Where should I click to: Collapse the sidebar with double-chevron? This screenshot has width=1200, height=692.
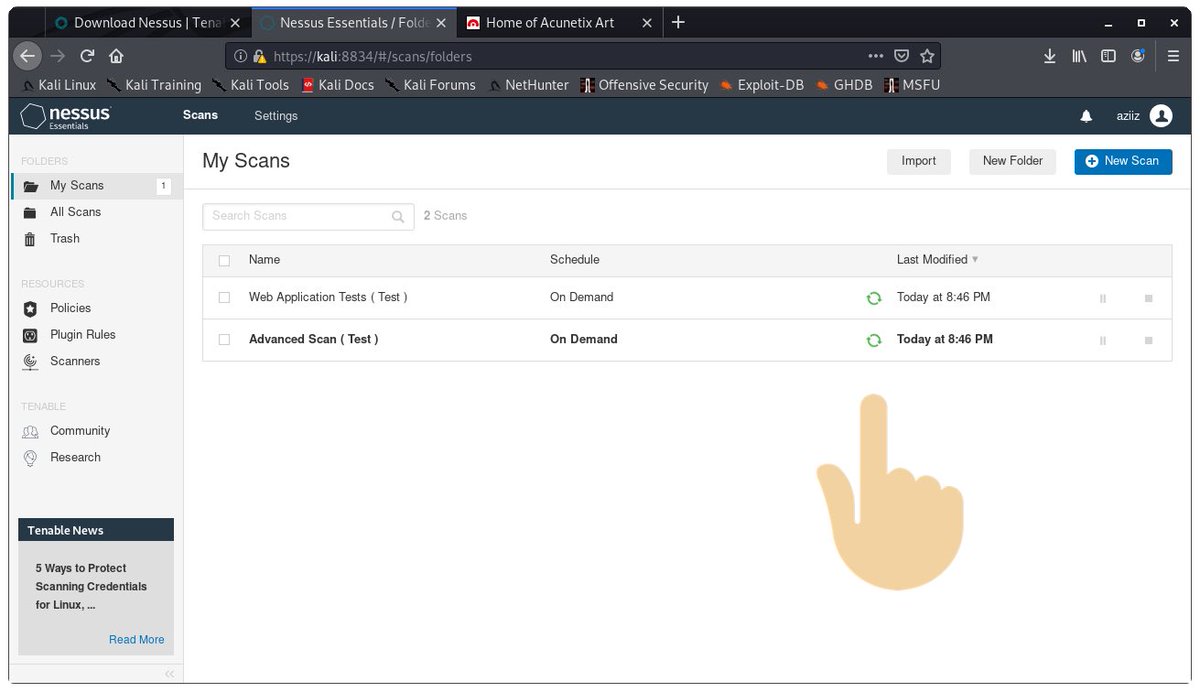[x=169, y=674]
